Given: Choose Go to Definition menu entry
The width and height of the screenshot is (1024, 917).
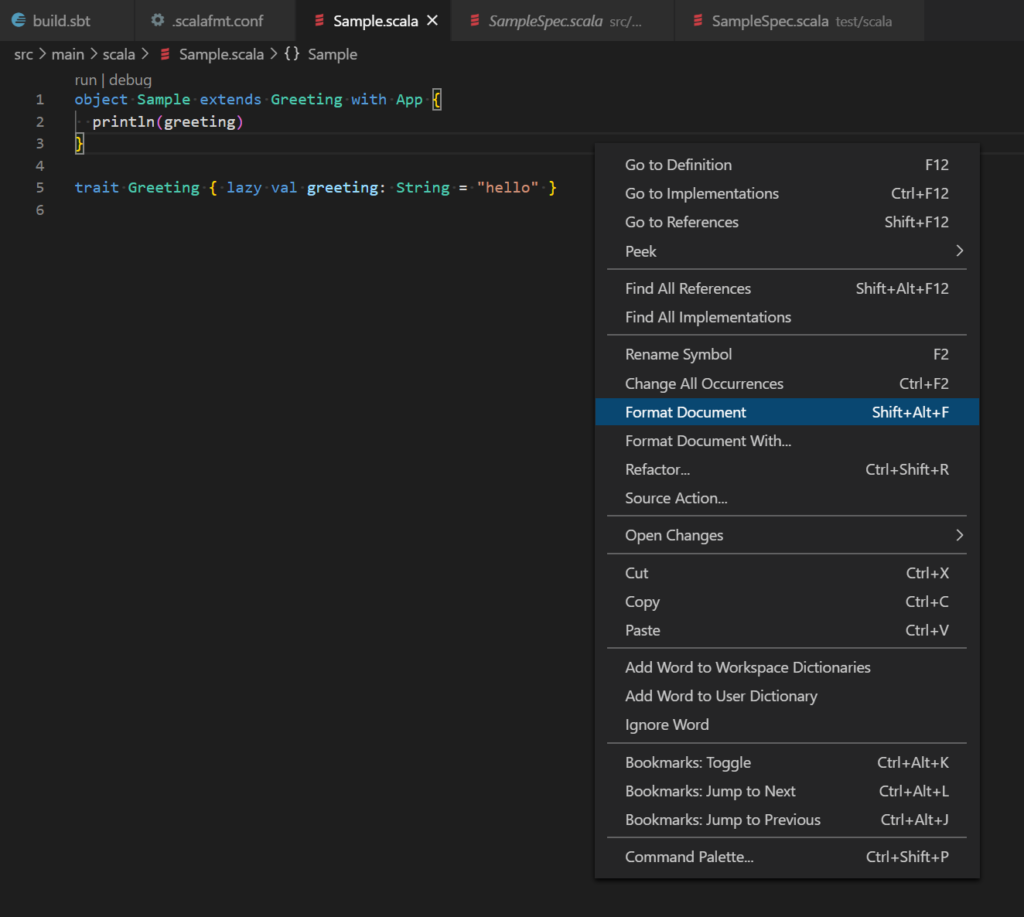Looking at the screenshot, I should click(x=678, y=165).
